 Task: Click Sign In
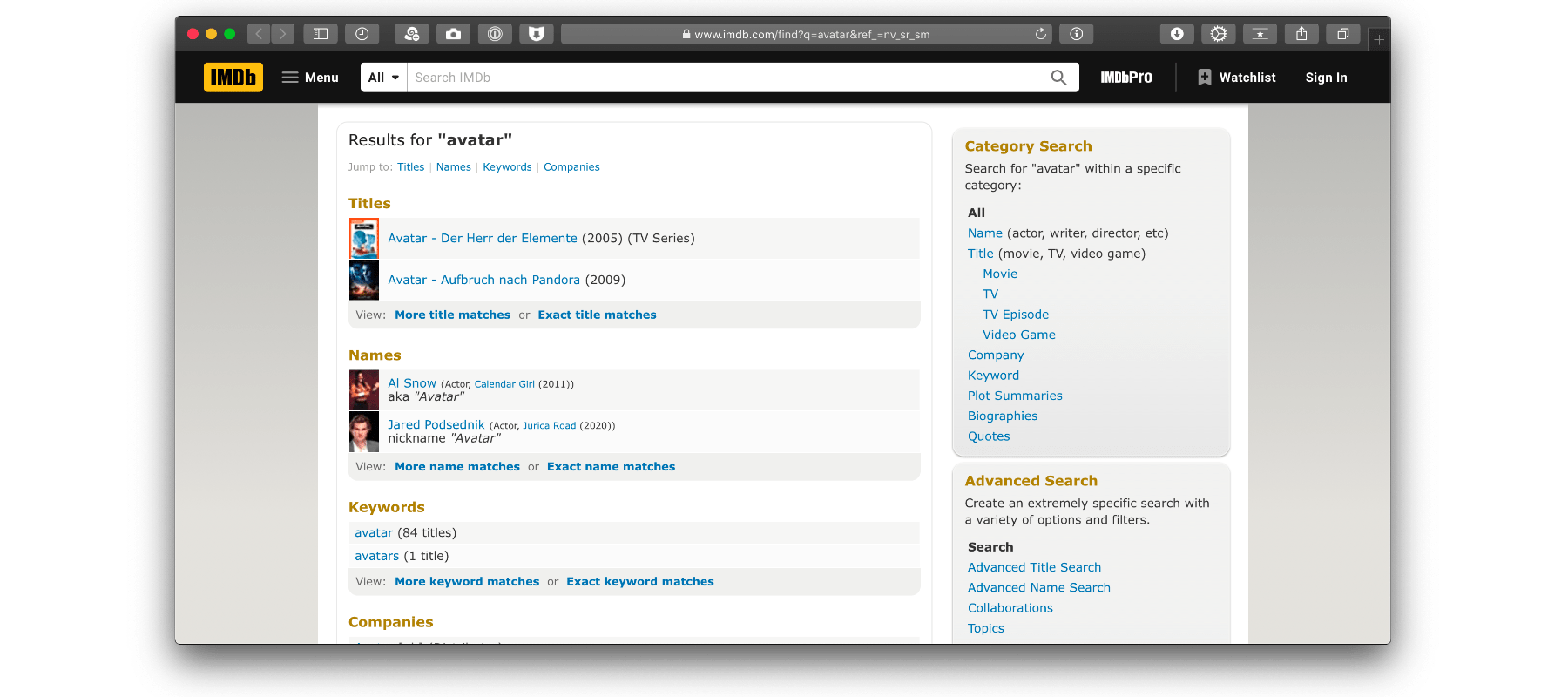click(x=1326, y=78)
